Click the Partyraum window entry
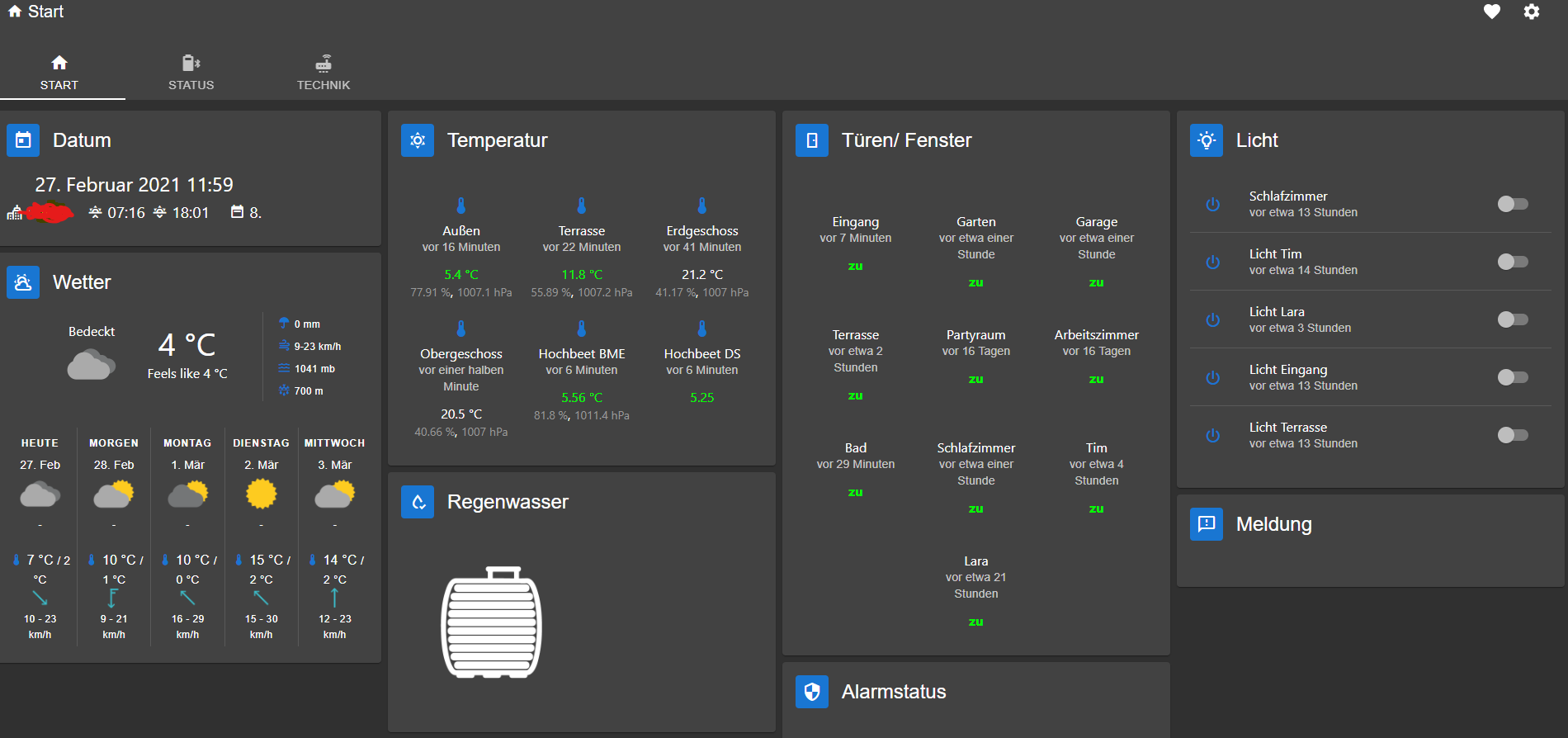The width and height of the screenshot is (1568, 738). tap(976, 356)
